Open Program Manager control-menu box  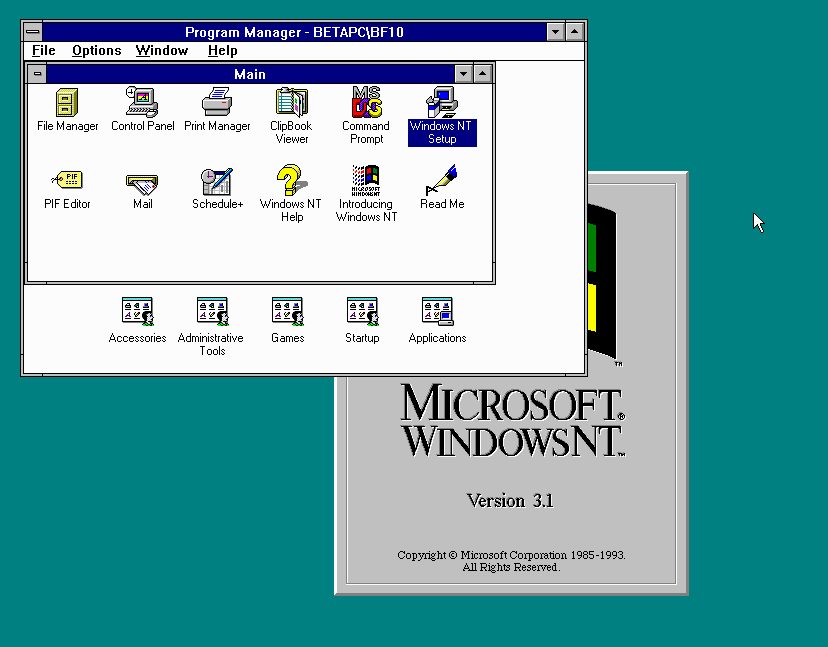click(33, 32)
